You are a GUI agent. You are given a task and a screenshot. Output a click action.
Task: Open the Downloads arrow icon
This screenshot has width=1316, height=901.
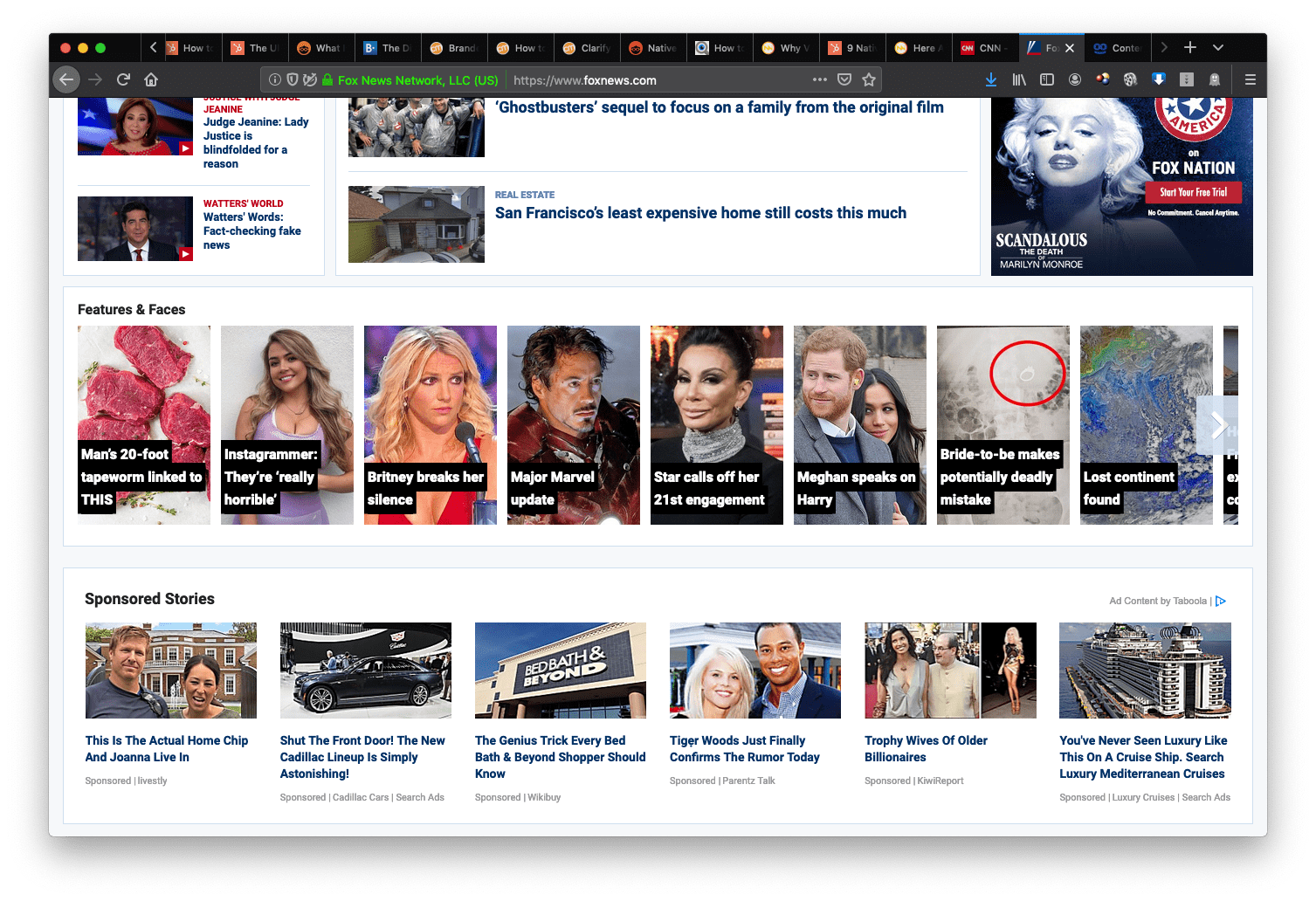pos(991,79)
